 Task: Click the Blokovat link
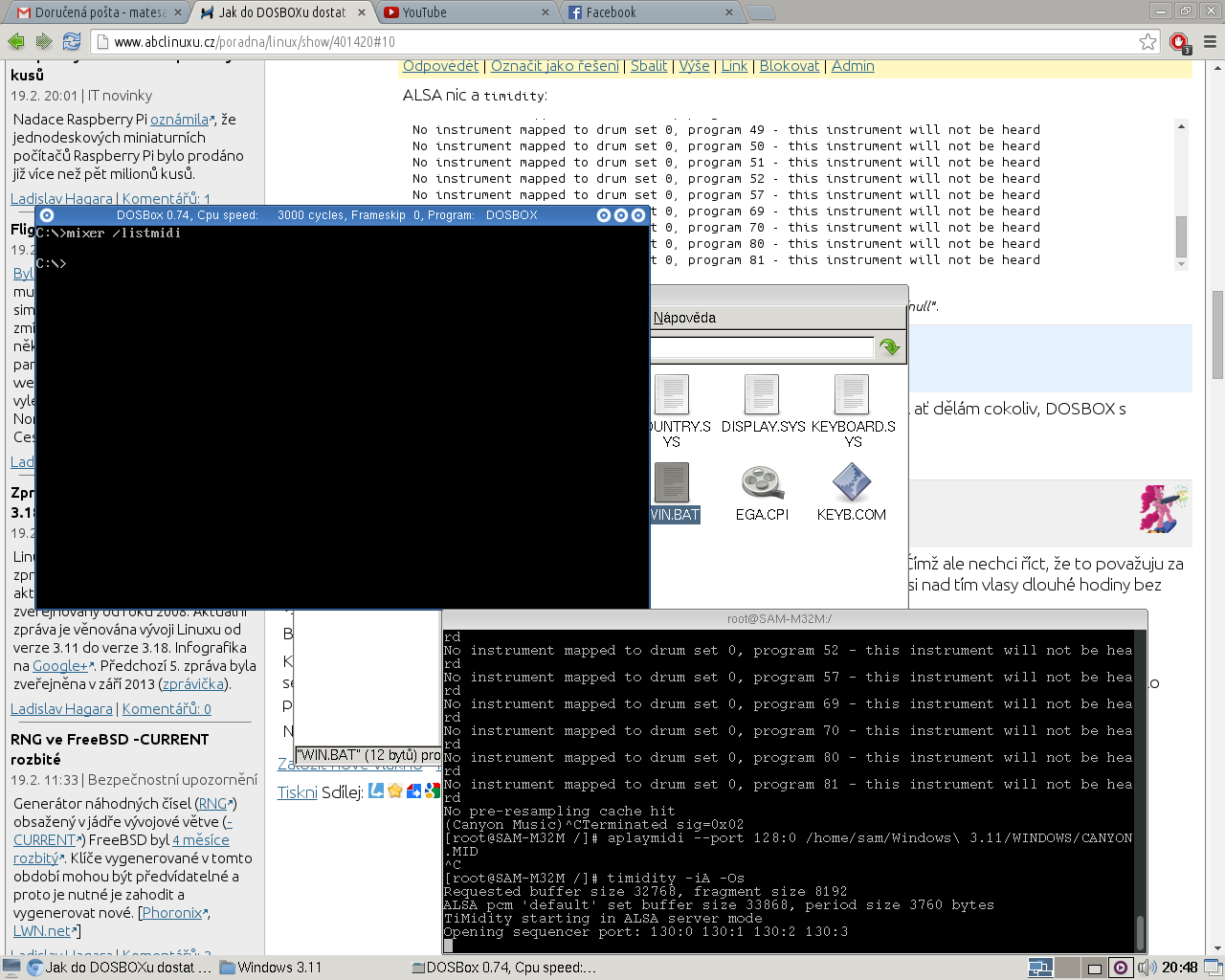click(x=790, y=66)
